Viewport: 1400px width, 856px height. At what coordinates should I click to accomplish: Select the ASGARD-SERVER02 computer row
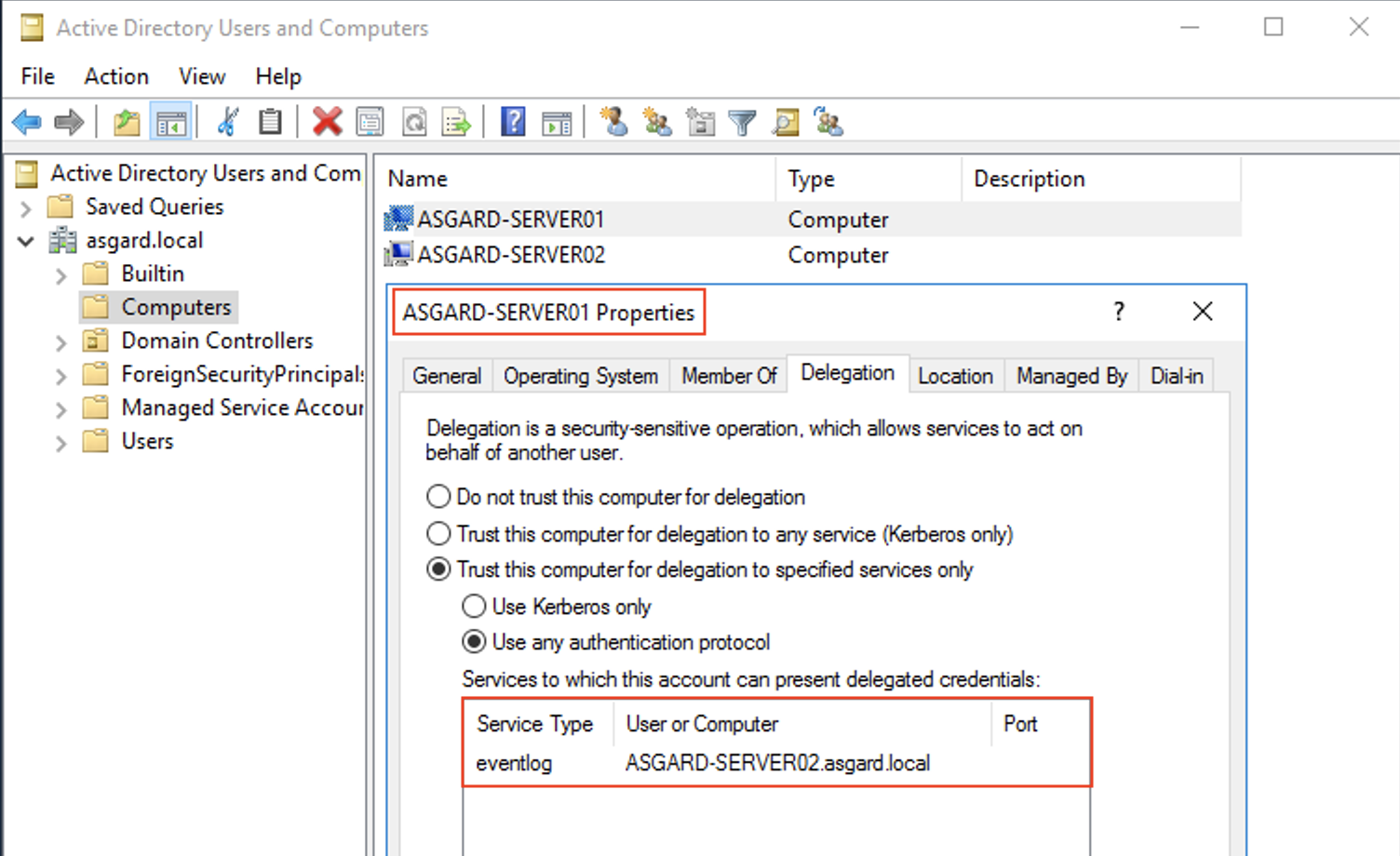(511, 255)
